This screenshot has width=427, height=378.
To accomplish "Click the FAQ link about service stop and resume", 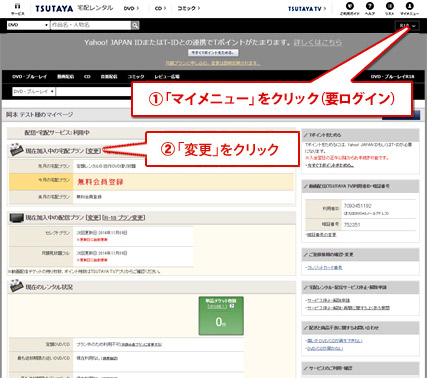I will pos(348,308).
